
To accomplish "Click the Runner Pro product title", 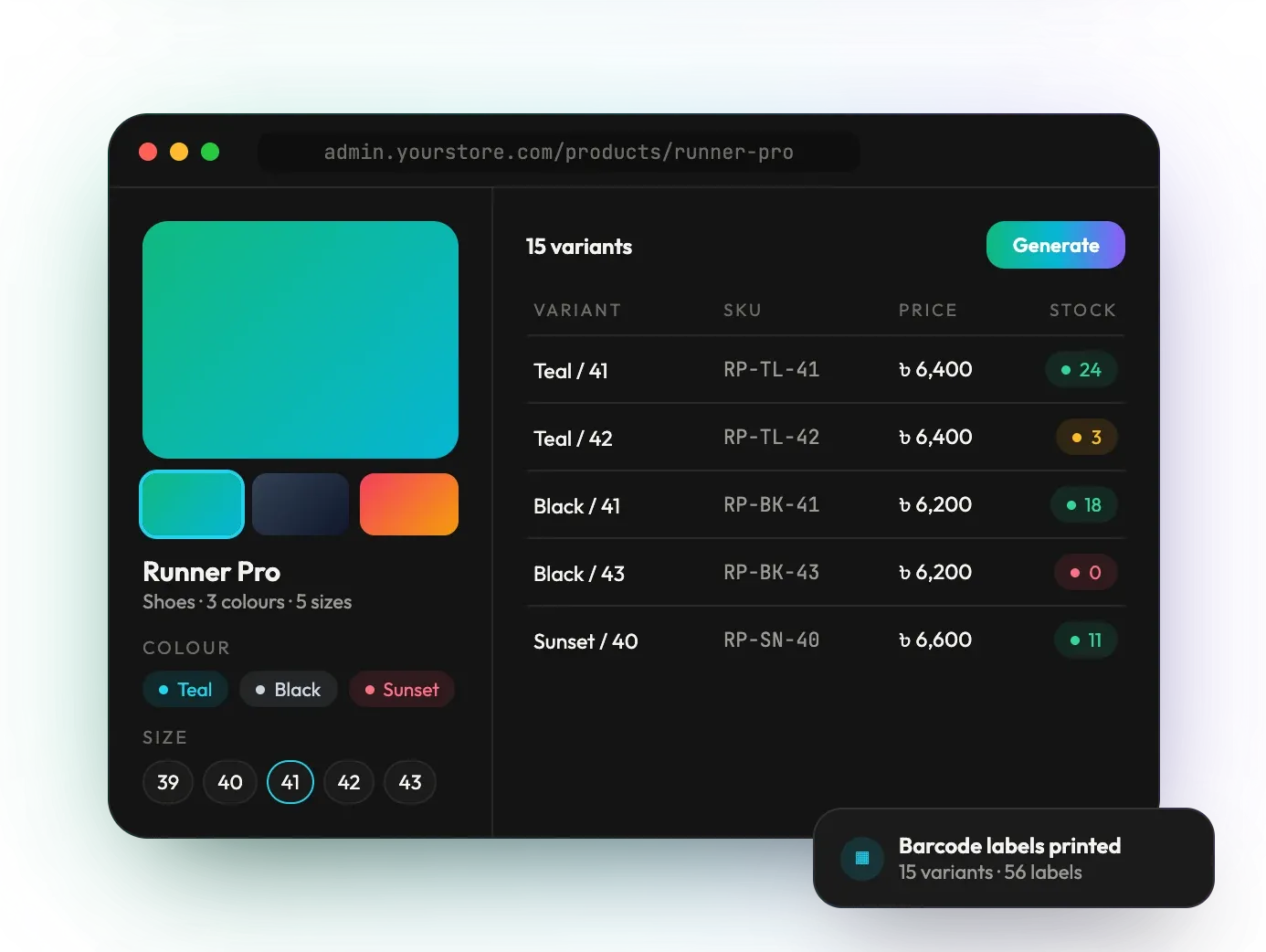I will [212, 572].
